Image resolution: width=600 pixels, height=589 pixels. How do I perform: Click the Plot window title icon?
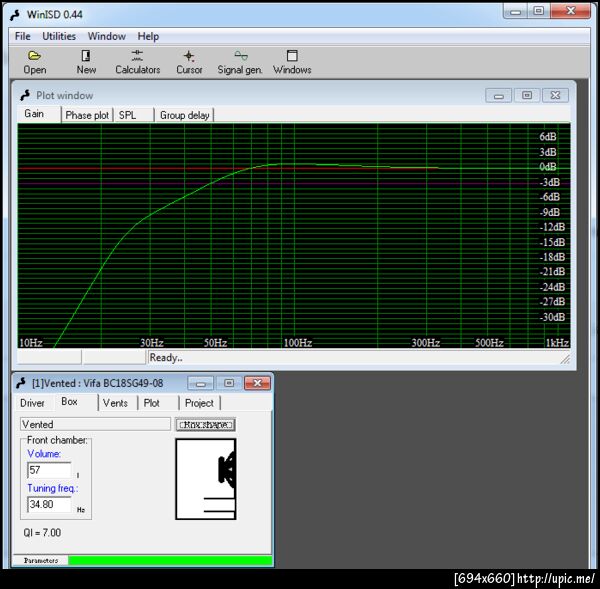tap(25, 95)
